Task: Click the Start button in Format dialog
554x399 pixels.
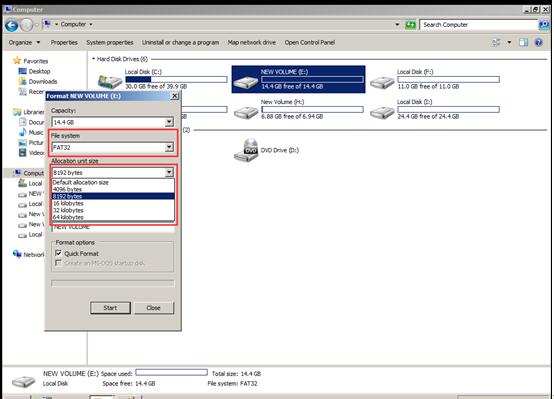Action: 110,308
